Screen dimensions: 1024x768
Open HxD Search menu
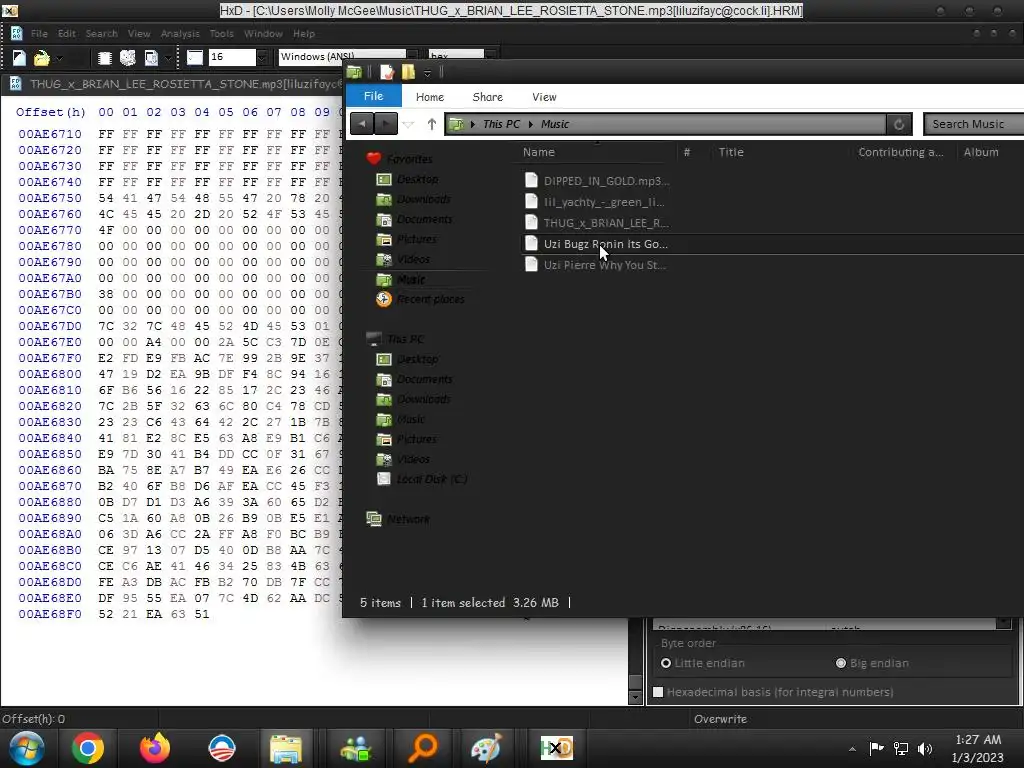[x=101, y=33]
